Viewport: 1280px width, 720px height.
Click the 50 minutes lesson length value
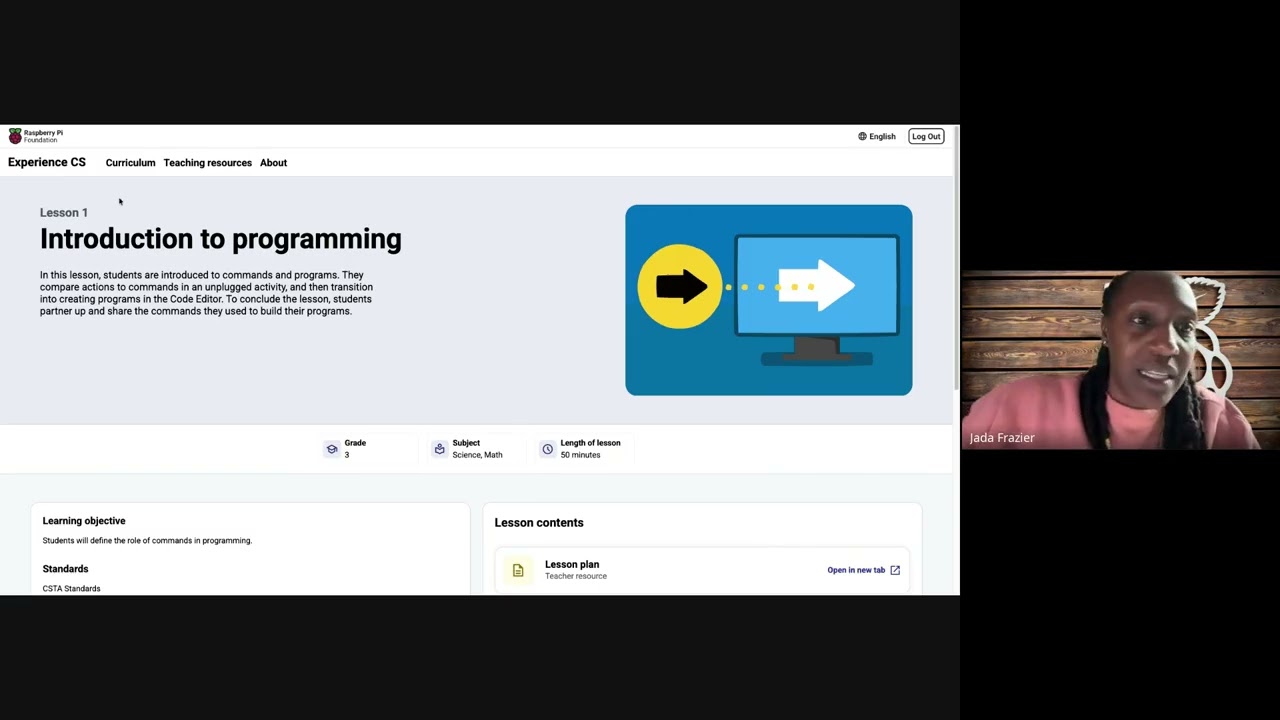coord(580,455)
